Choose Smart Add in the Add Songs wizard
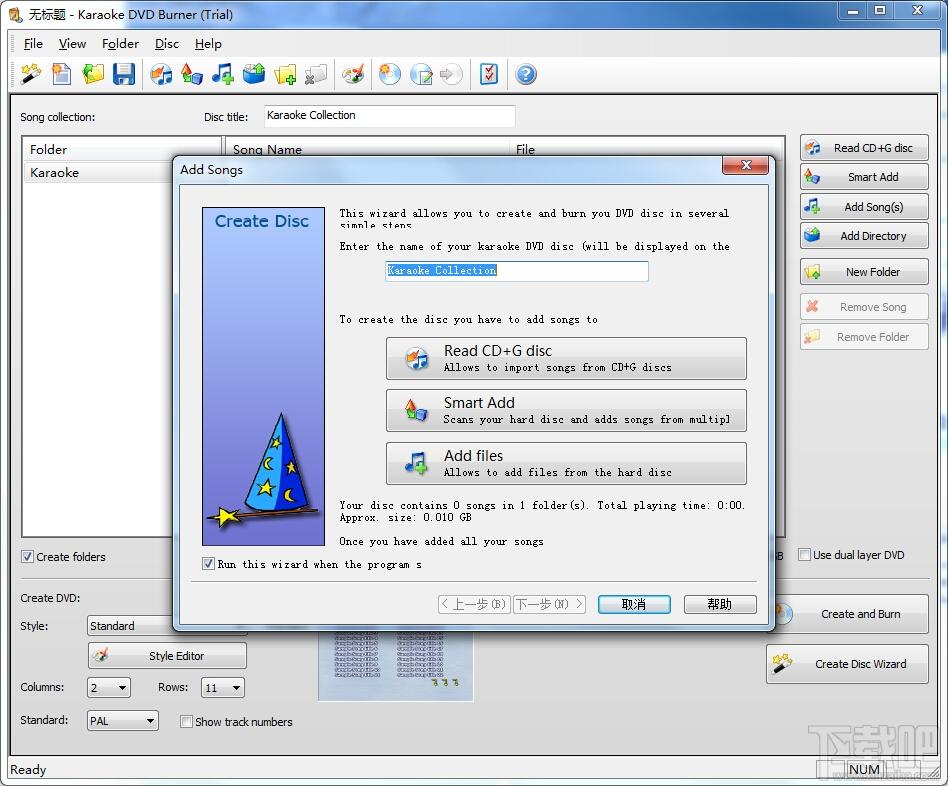 click(x=567, y=411)
